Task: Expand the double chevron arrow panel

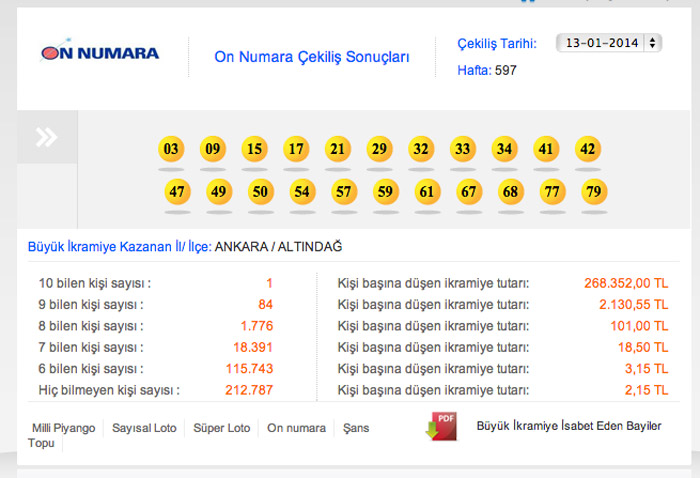Action: pos(47,137)
